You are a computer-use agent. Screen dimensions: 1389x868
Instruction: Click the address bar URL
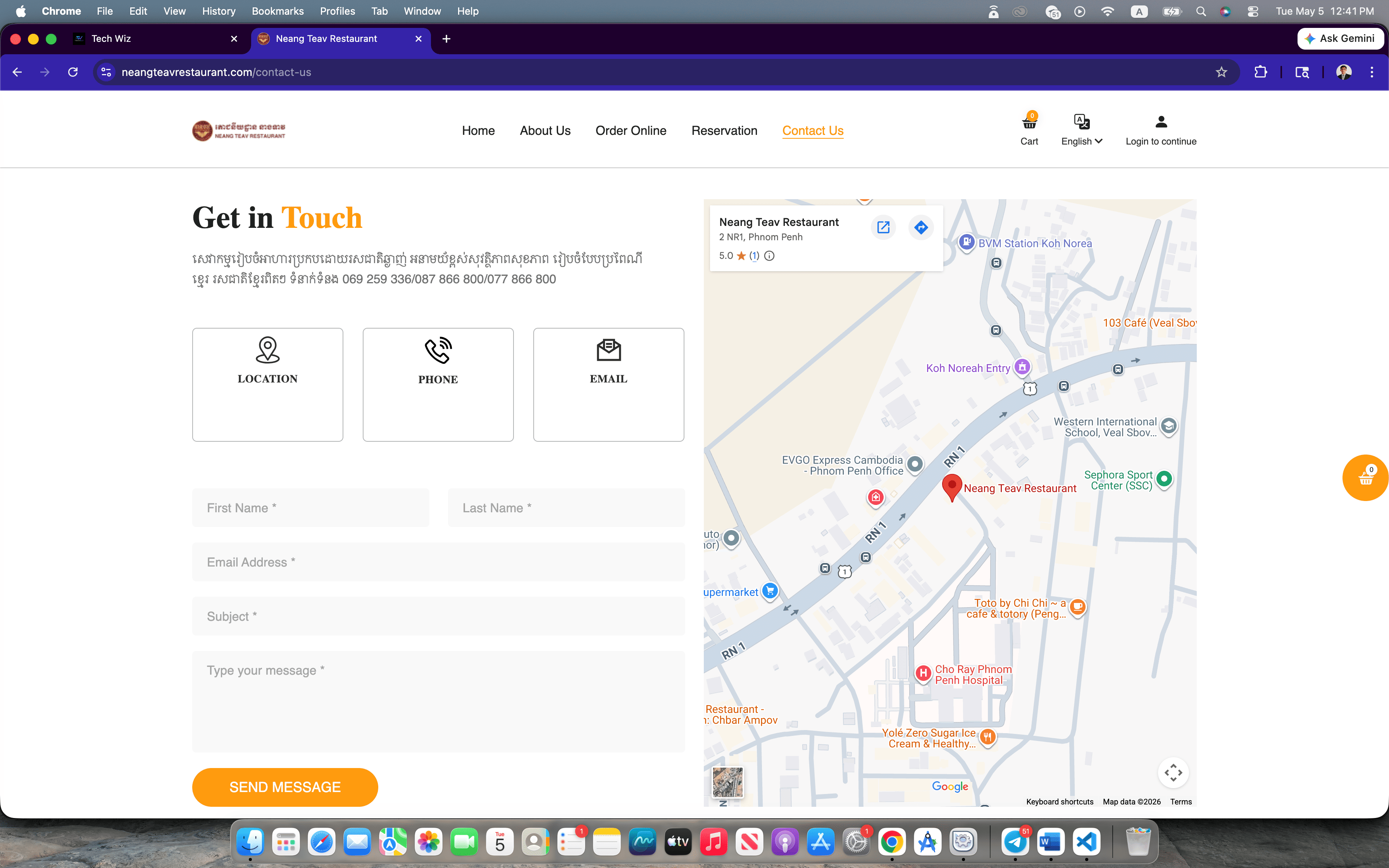pos(216,72)
